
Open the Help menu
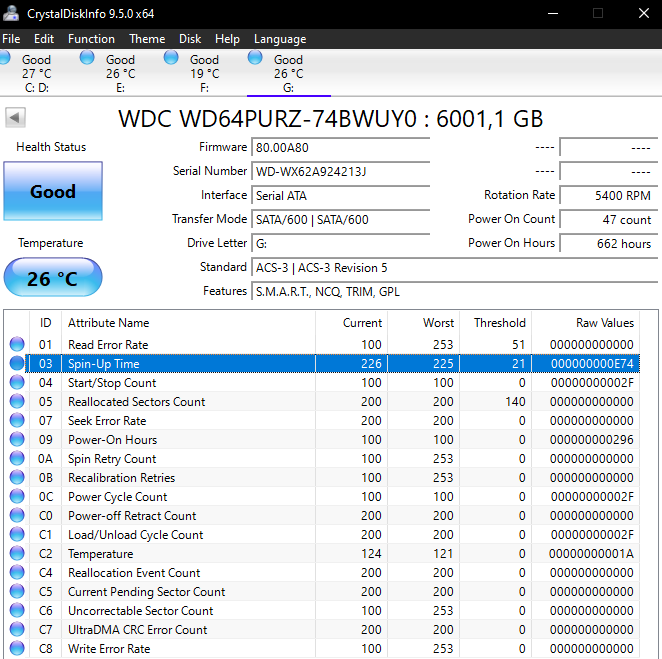(x=227, y=39)
